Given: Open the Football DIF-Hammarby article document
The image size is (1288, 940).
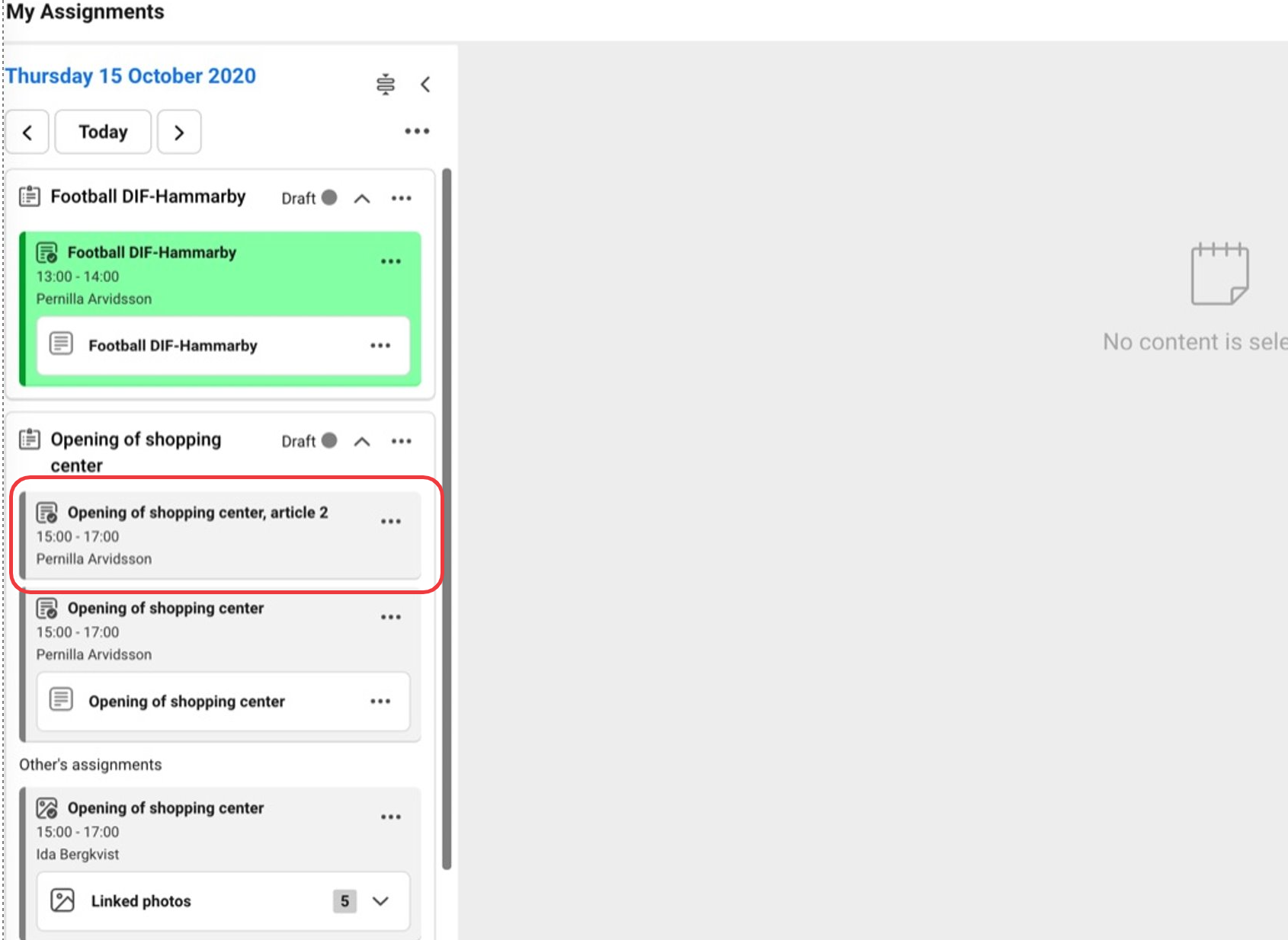Looking at the screenshot, I should (x=173, y=346).
